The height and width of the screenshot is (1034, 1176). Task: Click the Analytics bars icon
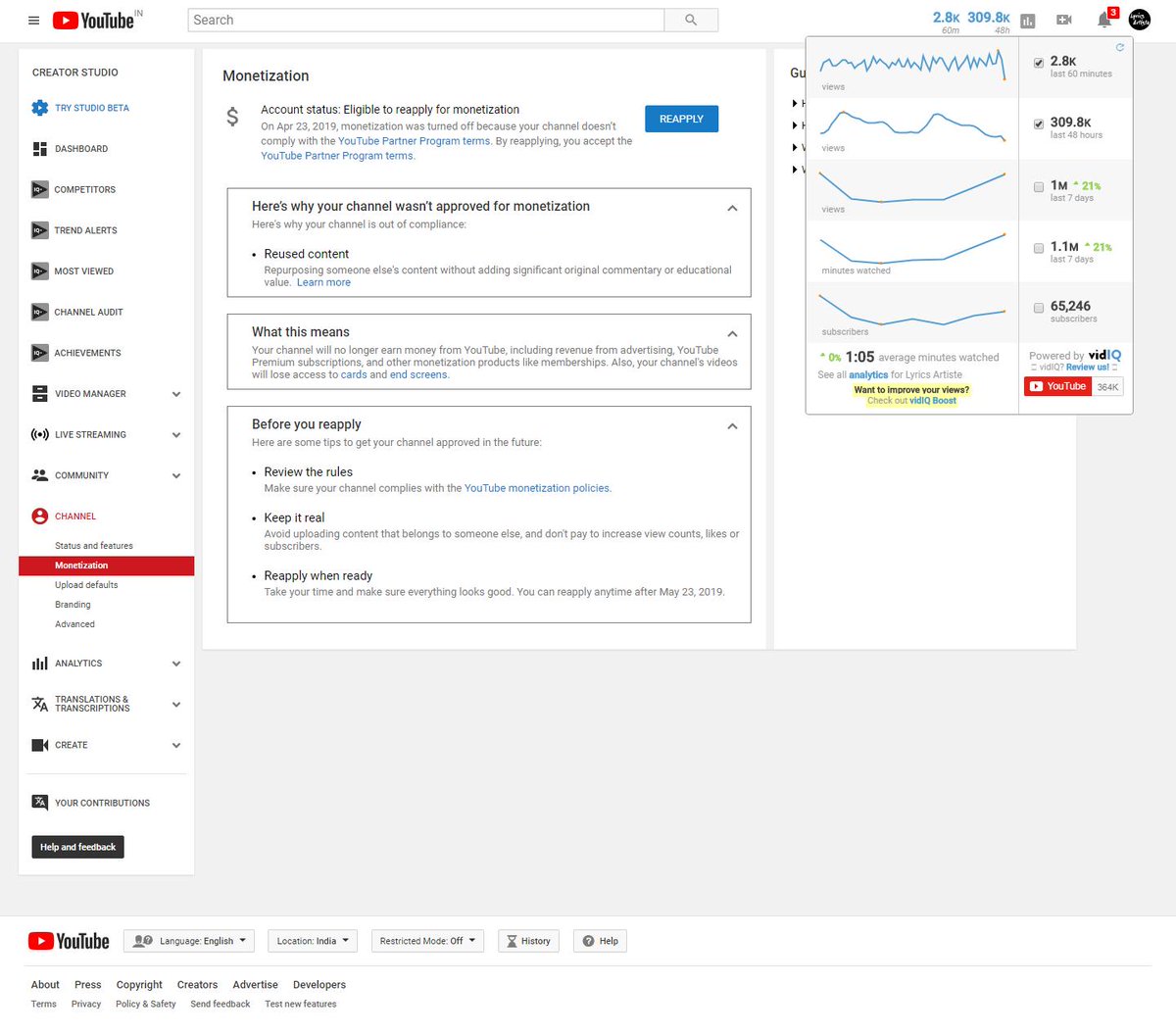pyautogui.click(x=40, y=664)
